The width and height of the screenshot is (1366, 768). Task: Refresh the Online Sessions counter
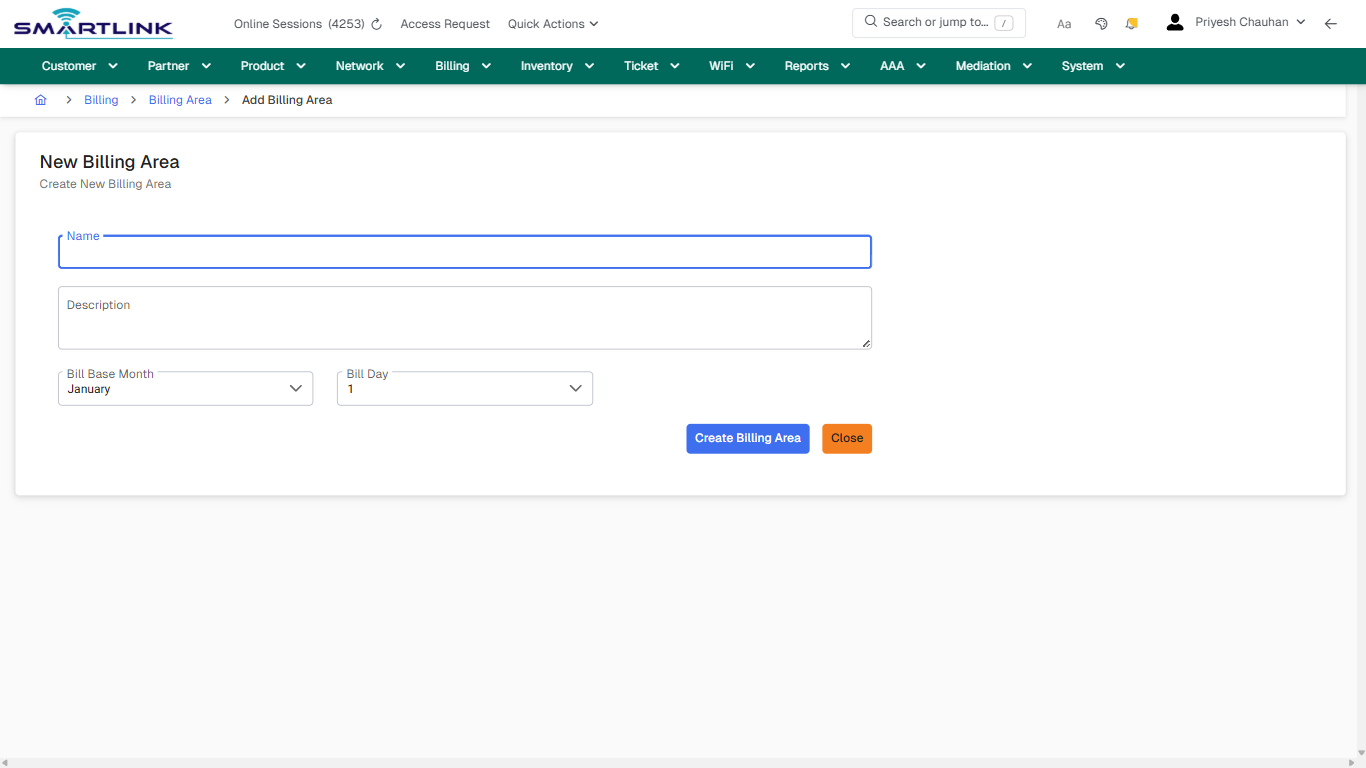pos(376,23)
